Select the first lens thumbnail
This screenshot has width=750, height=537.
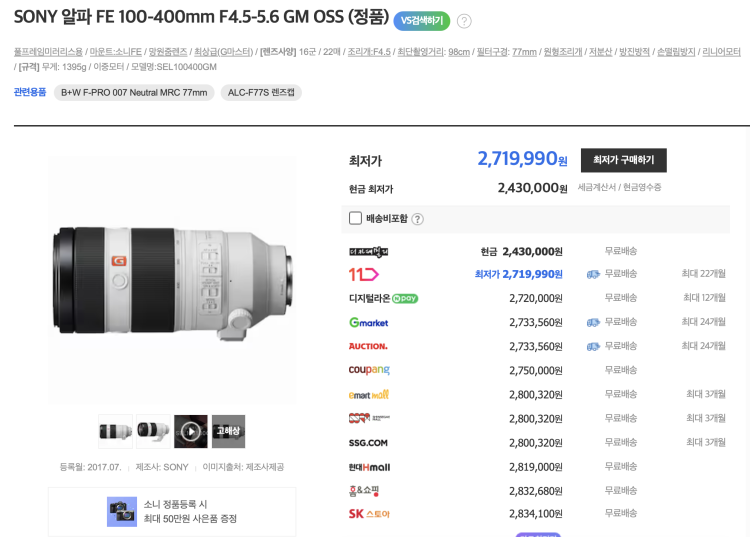(115, 431)
